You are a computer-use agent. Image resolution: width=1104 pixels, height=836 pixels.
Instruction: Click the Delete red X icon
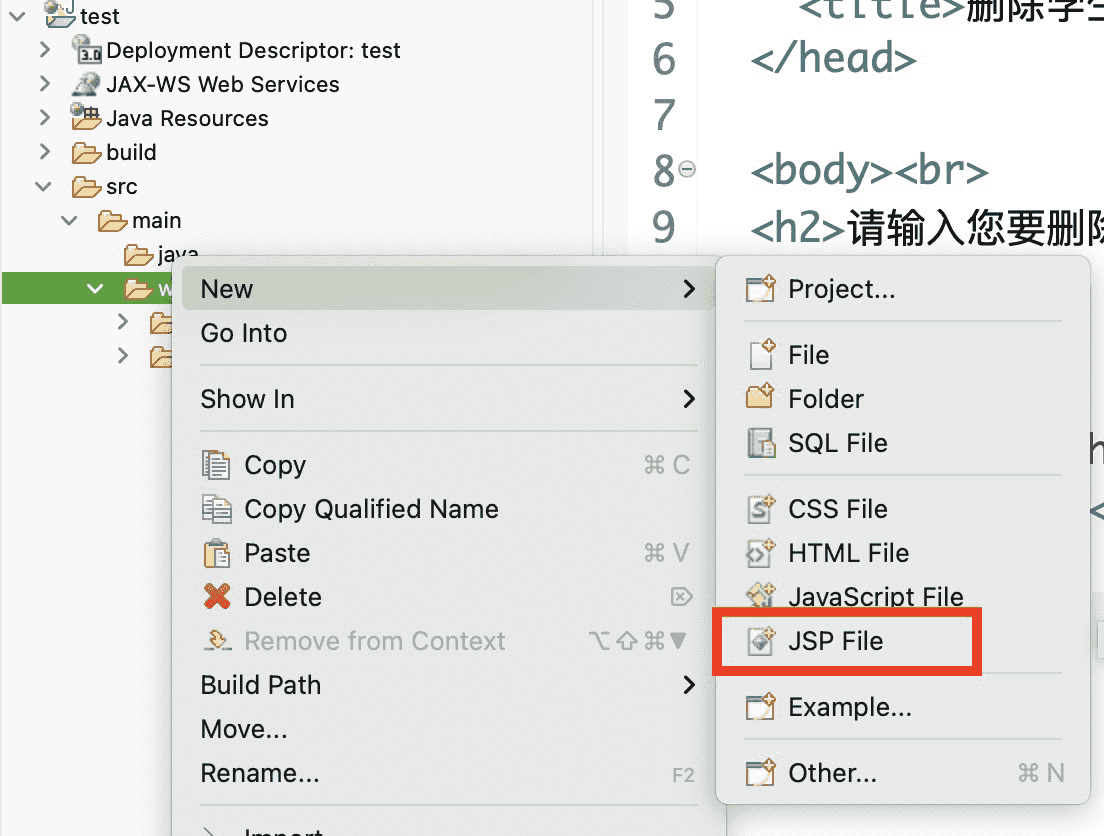tap(217, 597)
